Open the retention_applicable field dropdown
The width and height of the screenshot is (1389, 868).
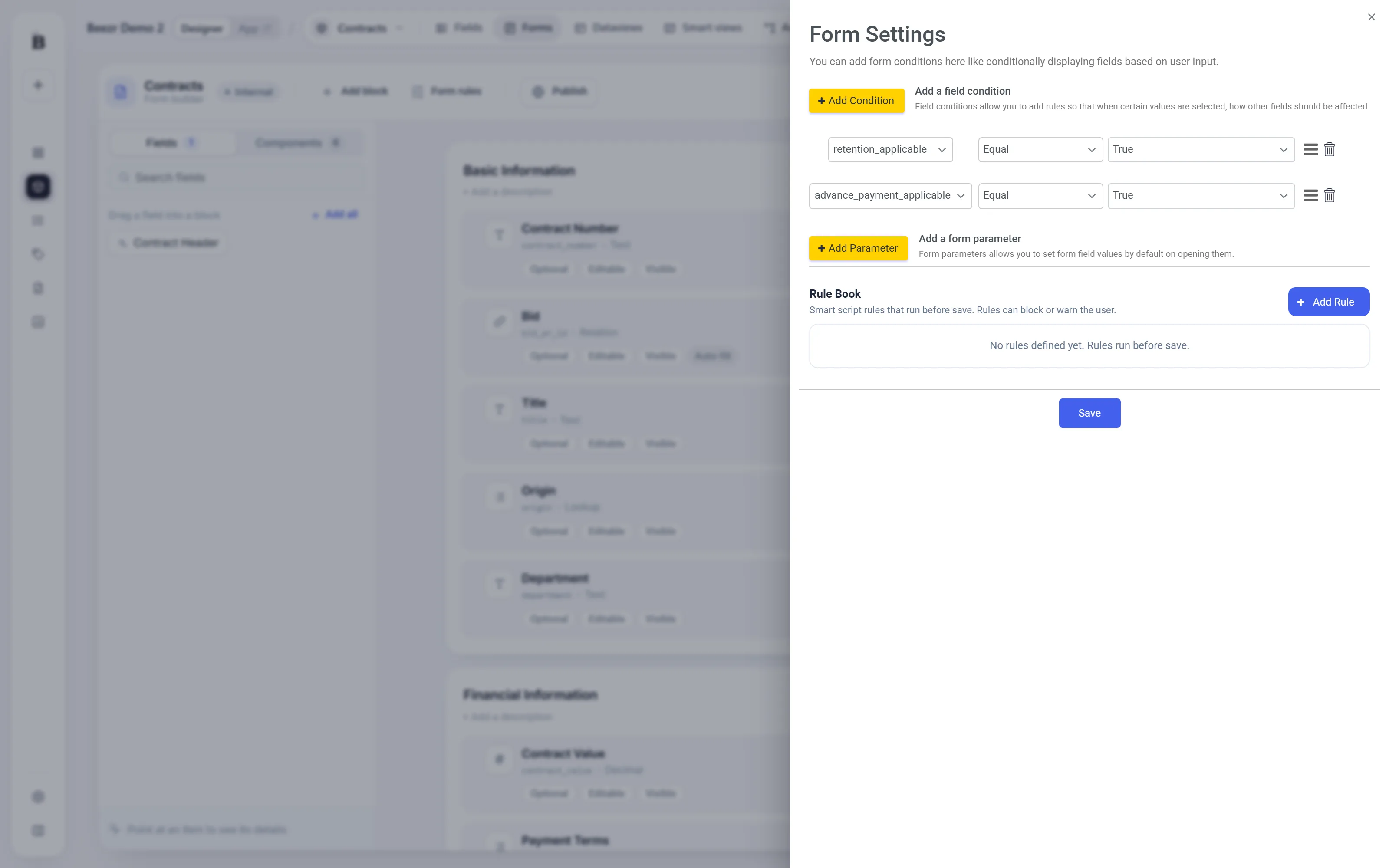[890, 149]
